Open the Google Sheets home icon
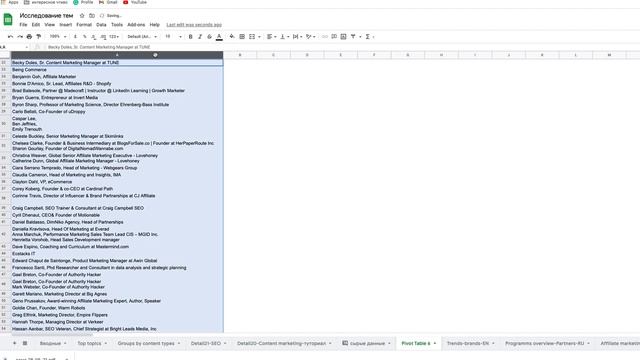640x360 pixels. [8, 19]
